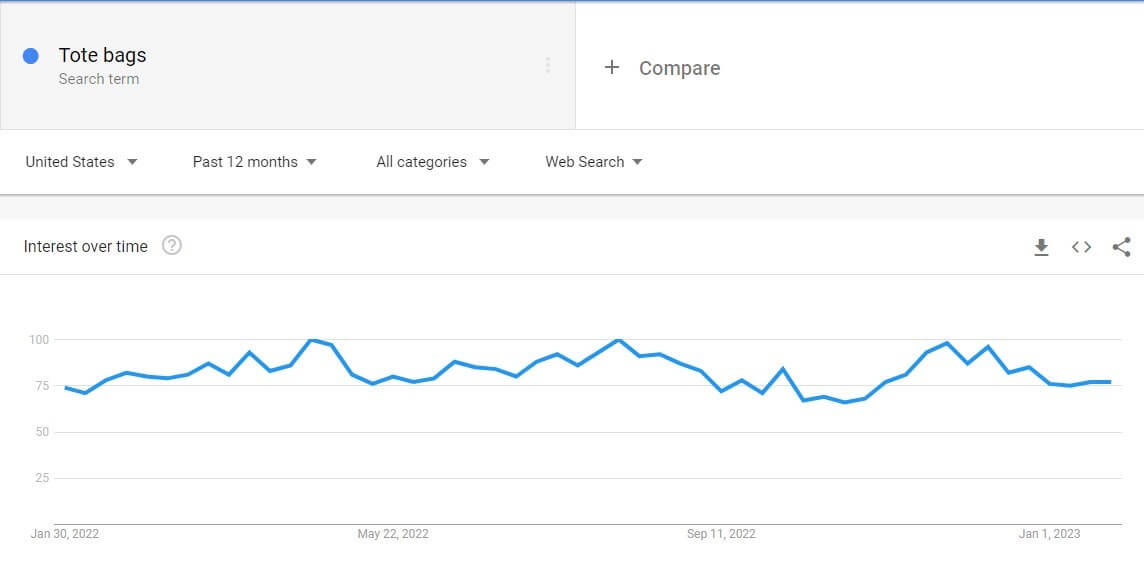The height and width of the screenshot is (575, 1144).
Task: Select the Jan 30, 2022 axis label
Action: pos(65,533)
